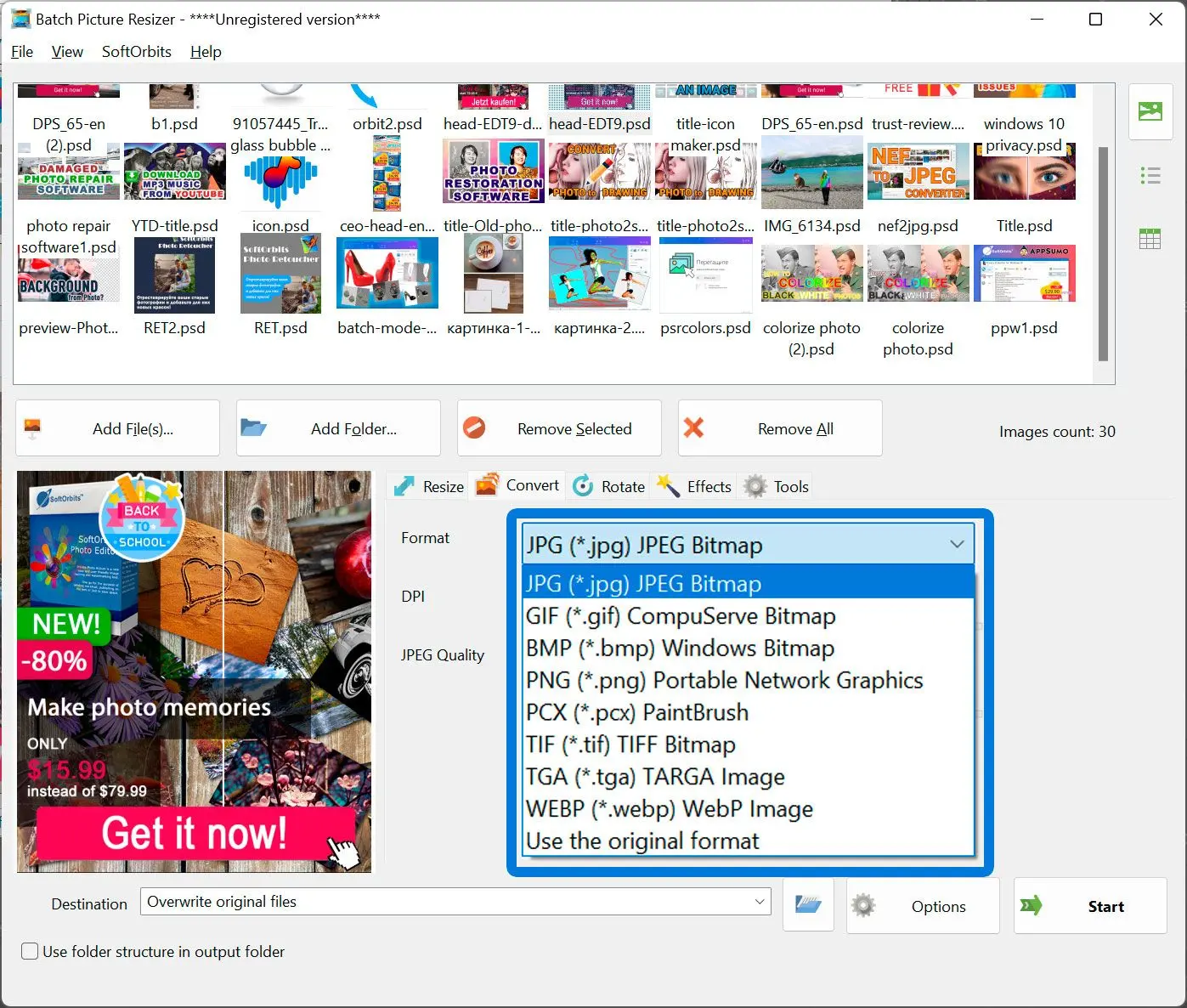Click Remove All button

tap(780, 428)
